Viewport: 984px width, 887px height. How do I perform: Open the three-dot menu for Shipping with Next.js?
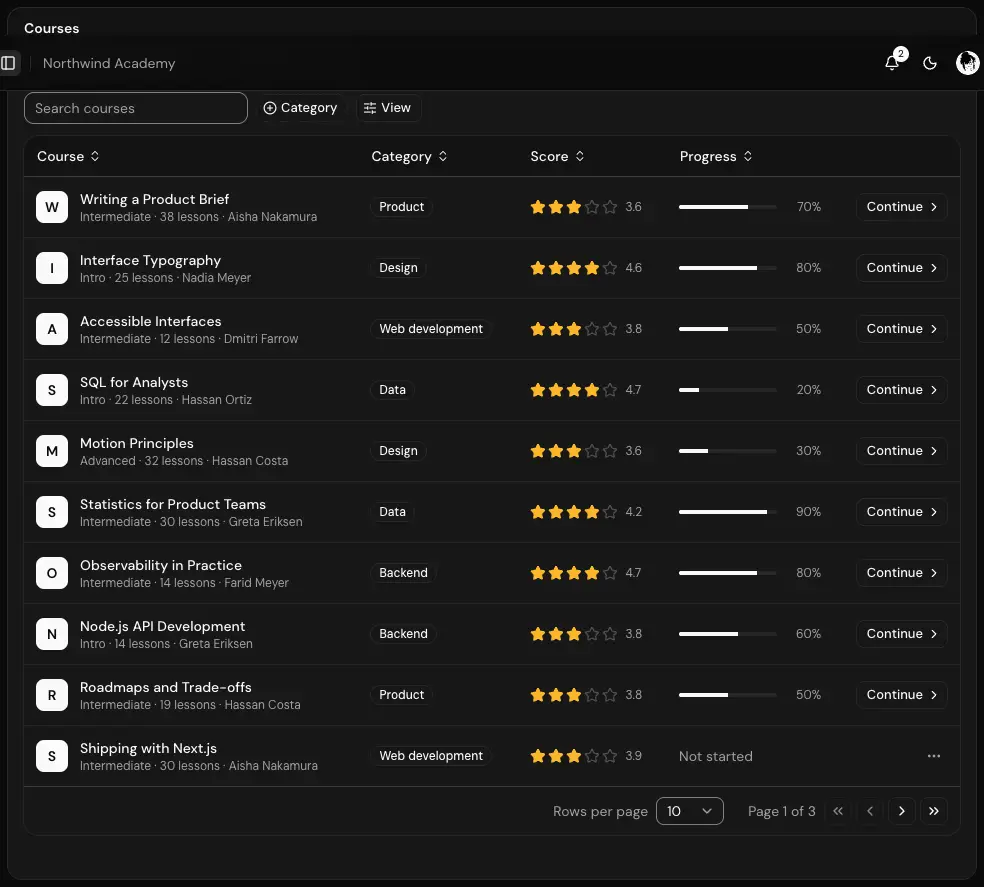coord(933,756)
